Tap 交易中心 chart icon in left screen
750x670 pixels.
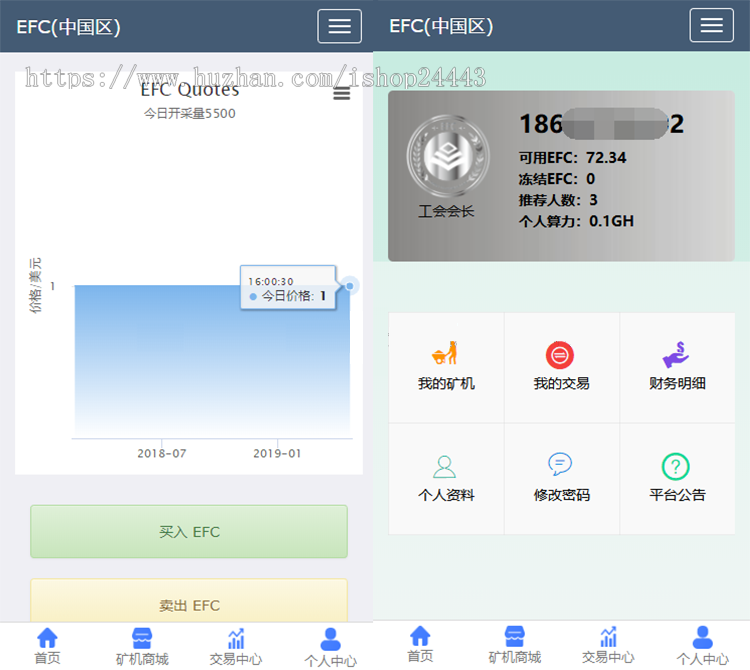click(236, 638)
